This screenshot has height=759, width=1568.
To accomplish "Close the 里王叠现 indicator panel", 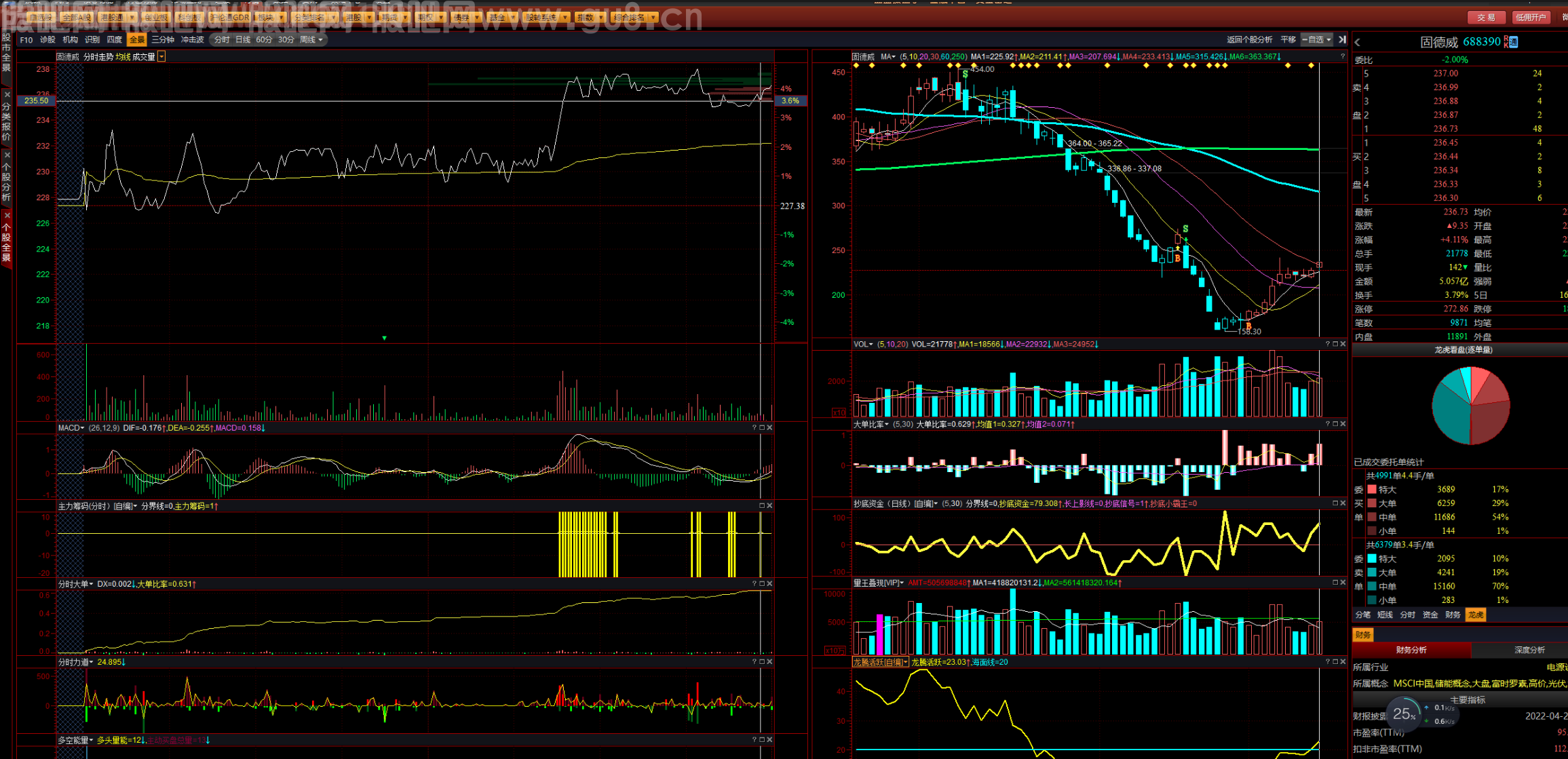I will click(1343, 583).
